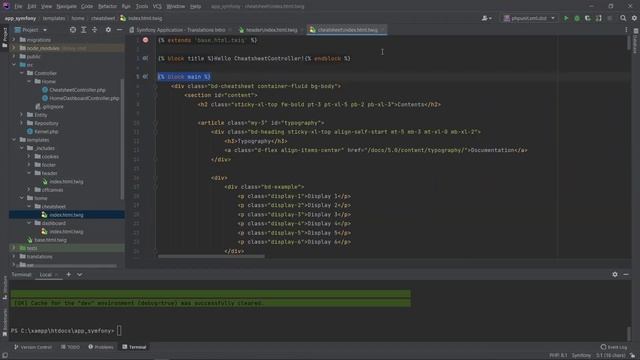
Task: Open the Problems tool window
Action: click(101, 347)
